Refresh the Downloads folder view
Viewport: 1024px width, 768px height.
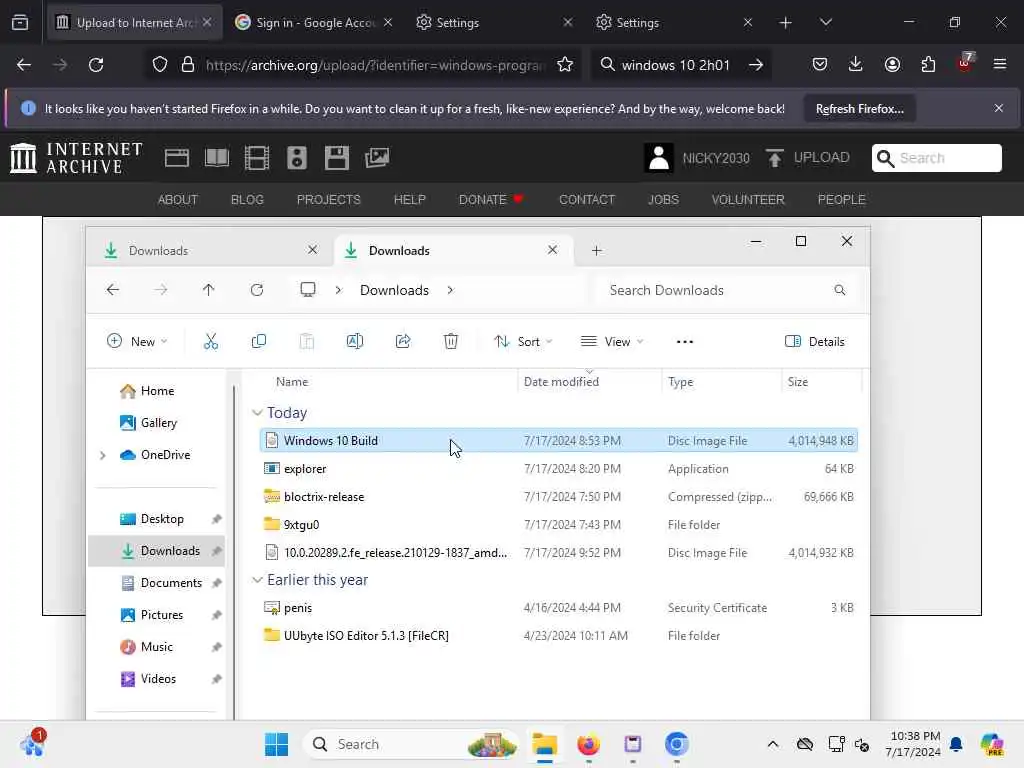(x=257, y=290)
